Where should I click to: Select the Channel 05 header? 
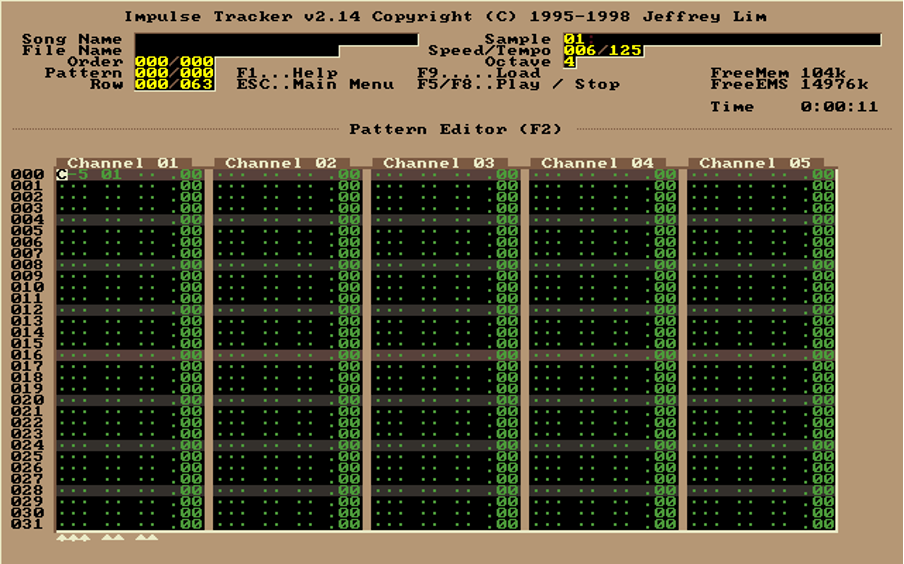(x=755, y=163)
